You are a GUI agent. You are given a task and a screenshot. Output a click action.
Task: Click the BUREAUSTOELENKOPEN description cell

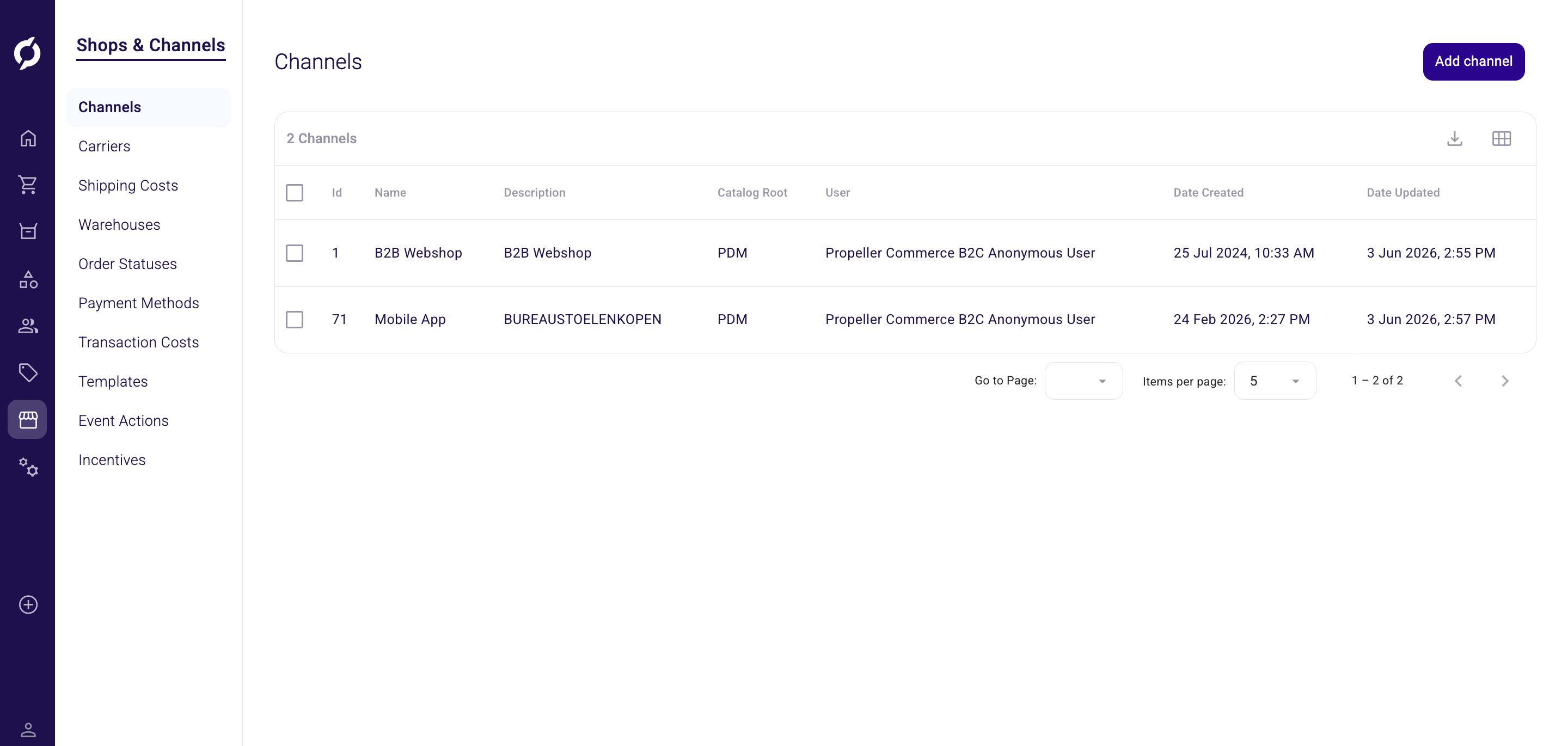coord(583,319)
